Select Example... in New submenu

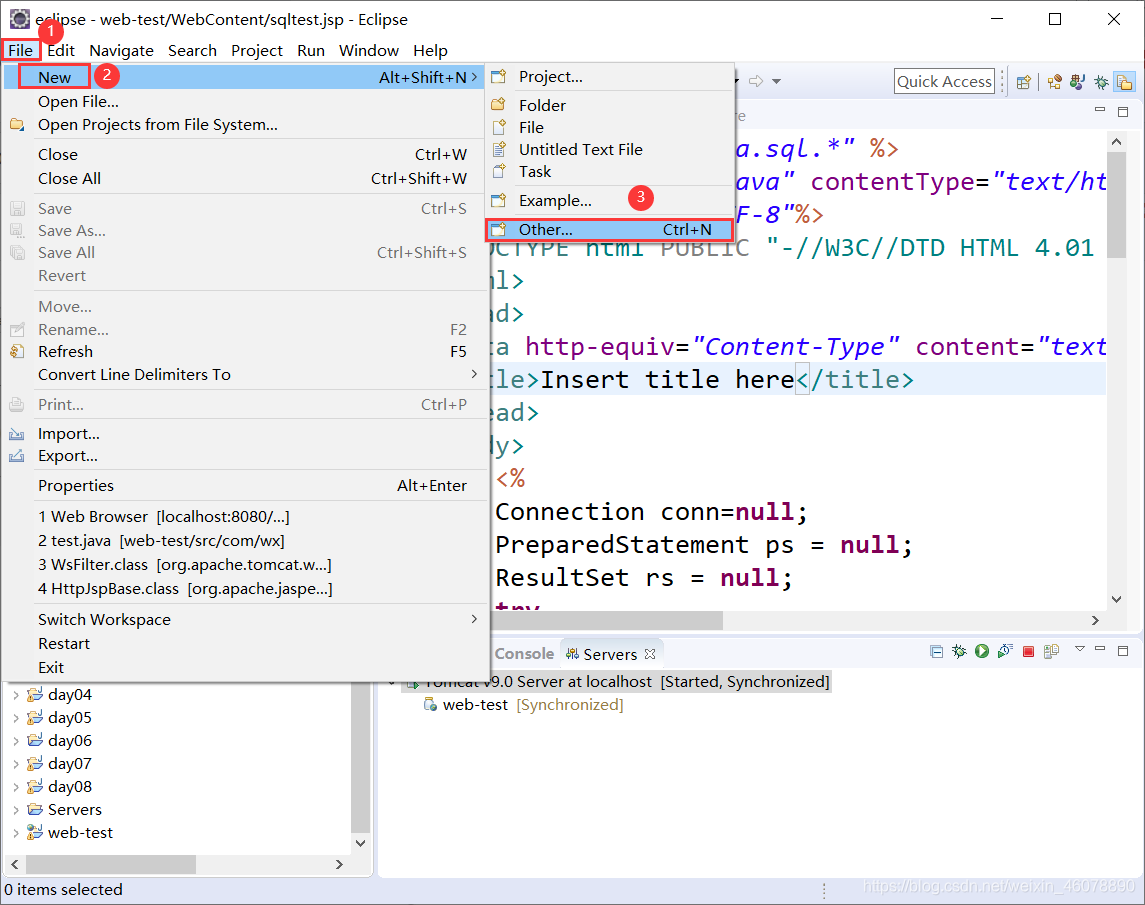(x=610, y=200)
